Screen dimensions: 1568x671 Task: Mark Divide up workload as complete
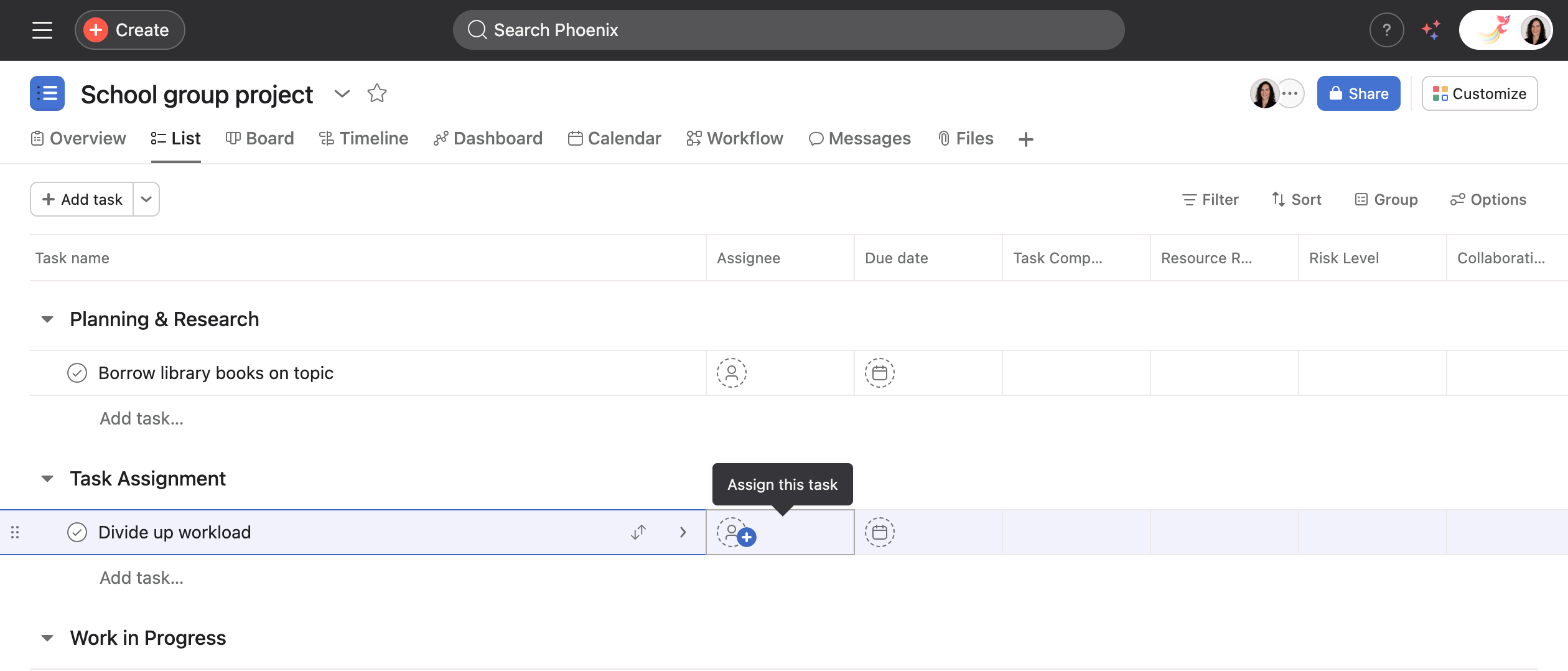(x=77, y=532)
